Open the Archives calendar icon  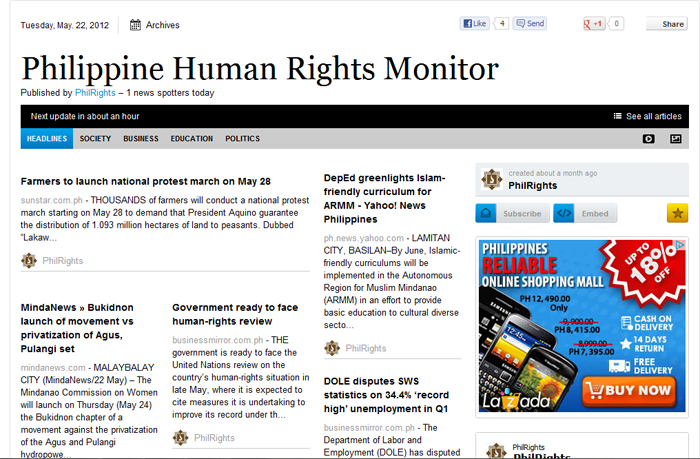(x=135, y=24)
